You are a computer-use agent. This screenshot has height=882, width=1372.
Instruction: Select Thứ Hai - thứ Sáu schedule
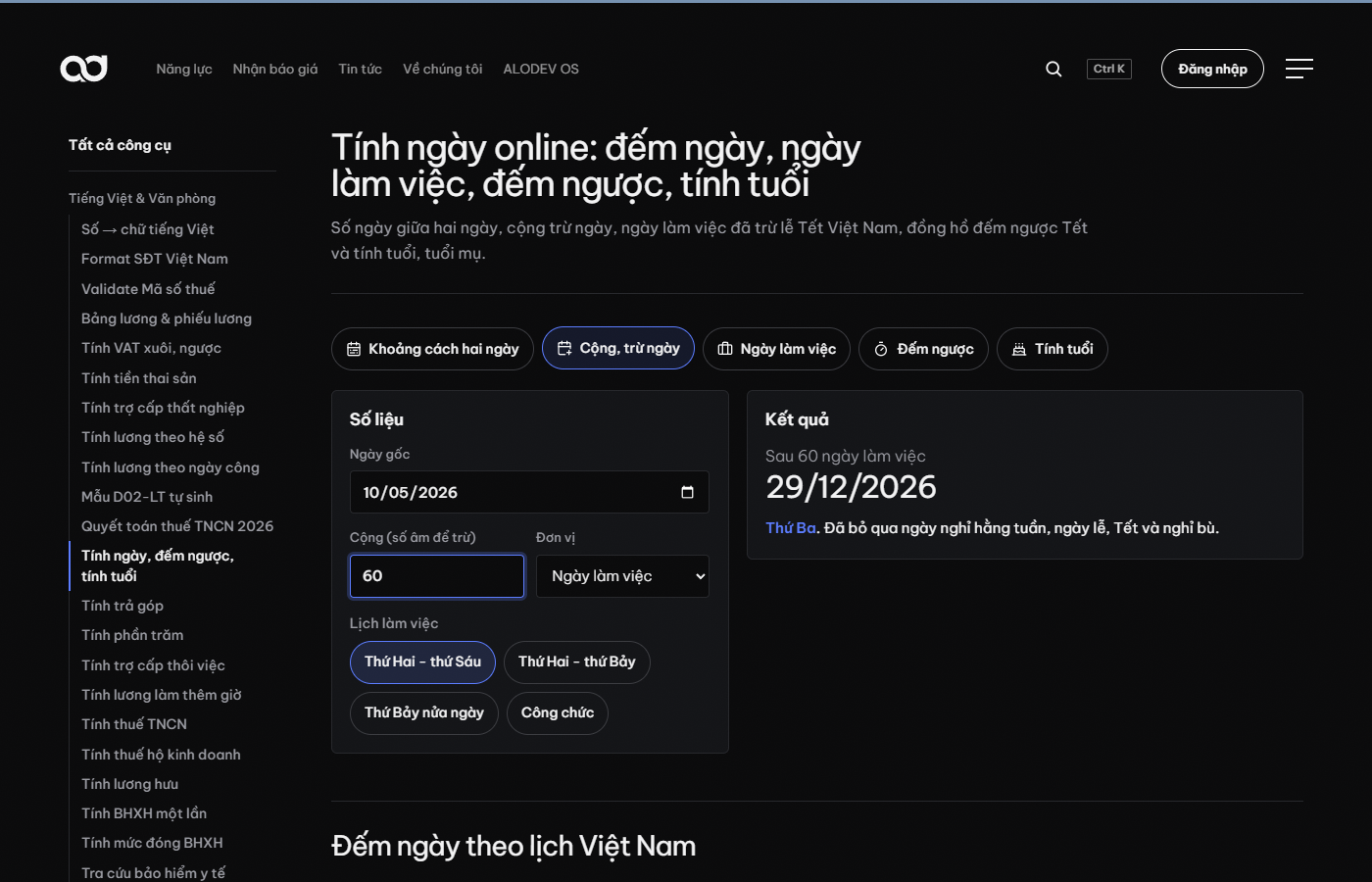[422, 661]
